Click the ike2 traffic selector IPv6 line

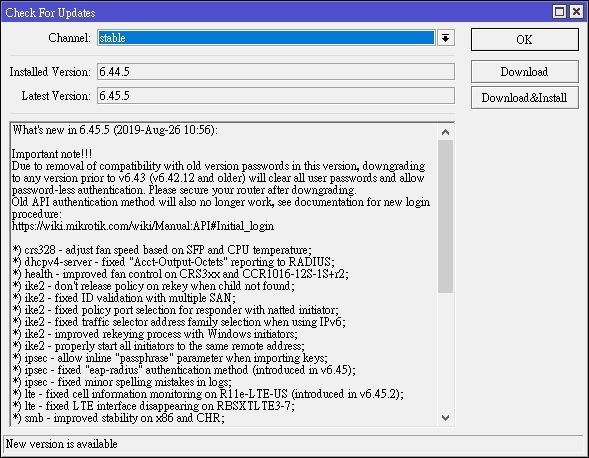tap(179, 322)
